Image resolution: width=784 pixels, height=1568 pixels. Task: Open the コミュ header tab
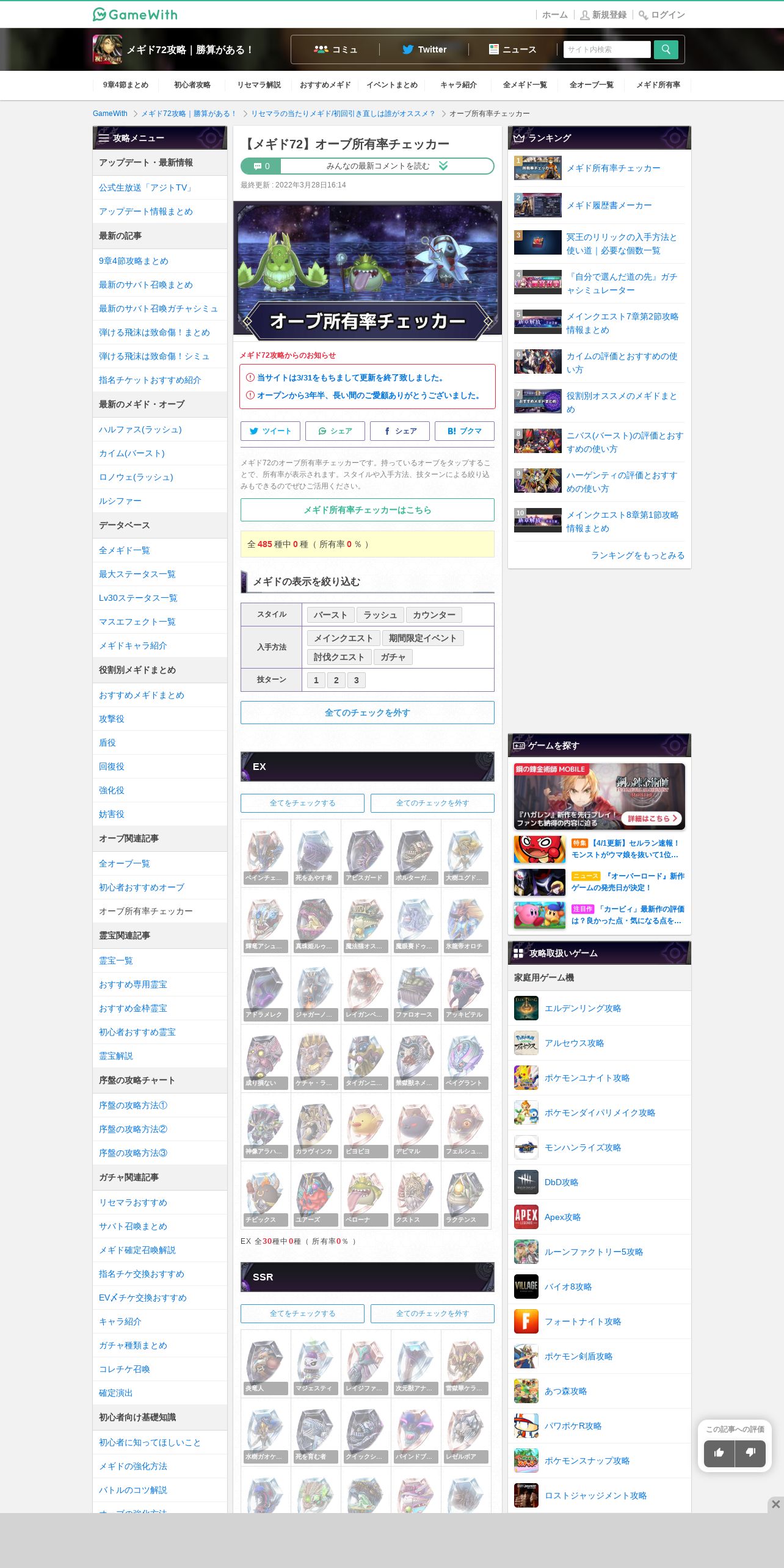click(335, 49)
